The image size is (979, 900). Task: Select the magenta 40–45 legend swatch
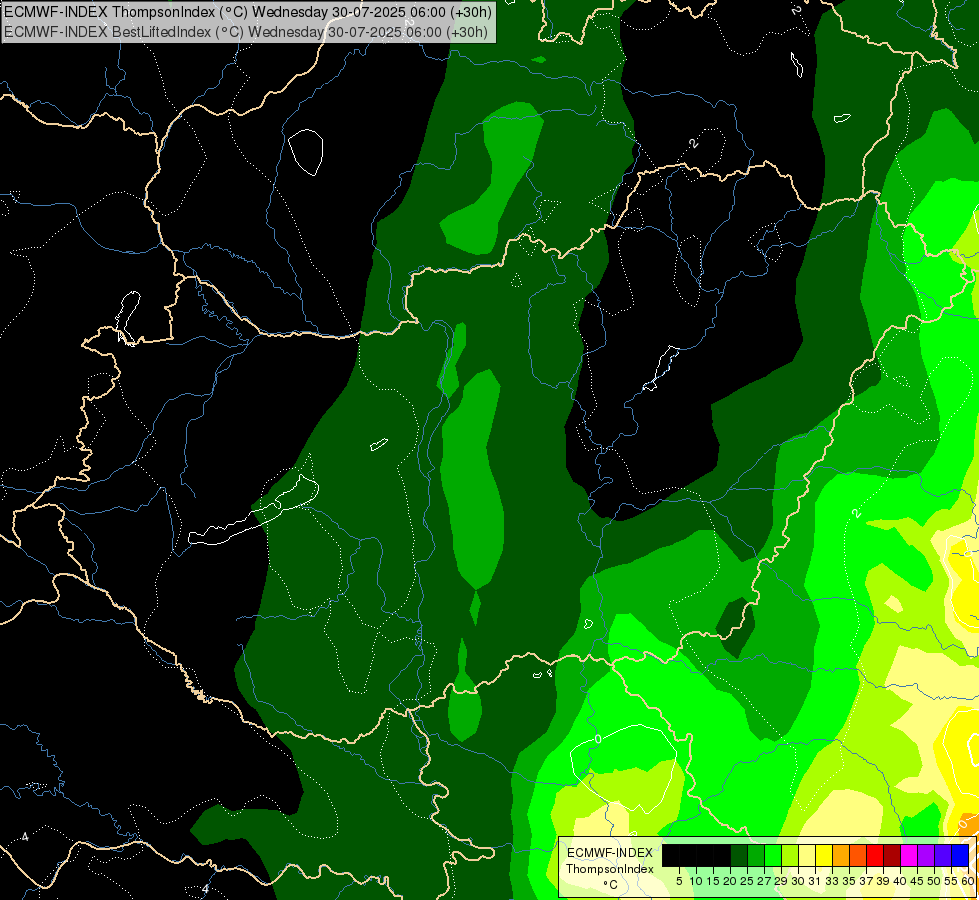(909, 855)
